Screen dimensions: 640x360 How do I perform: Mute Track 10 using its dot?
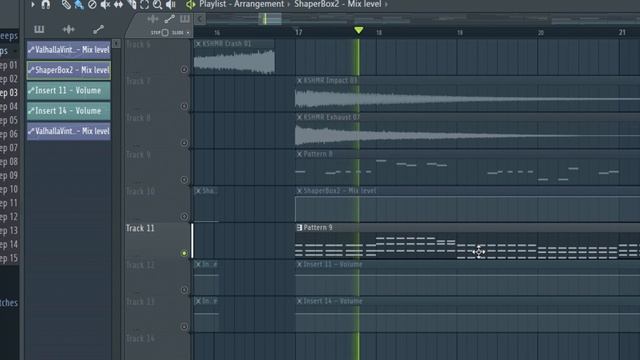pos(184,216)
